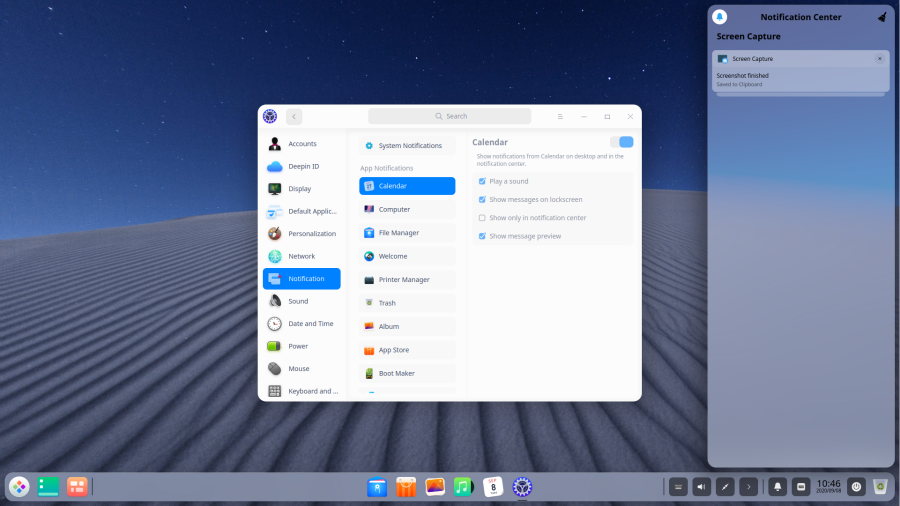900x506 pixels.
Task: Open the Personalization settings category
Action: click(x=301, y=233)
